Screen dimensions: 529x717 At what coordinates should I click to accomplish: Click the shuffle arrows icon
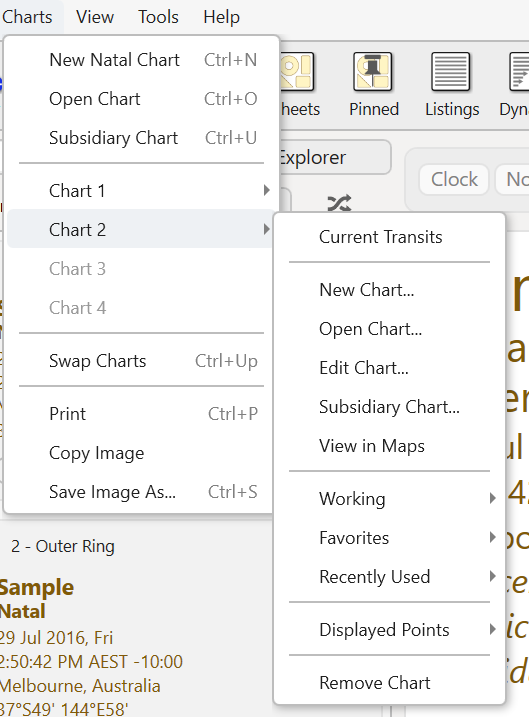click(x=339, y=203)
